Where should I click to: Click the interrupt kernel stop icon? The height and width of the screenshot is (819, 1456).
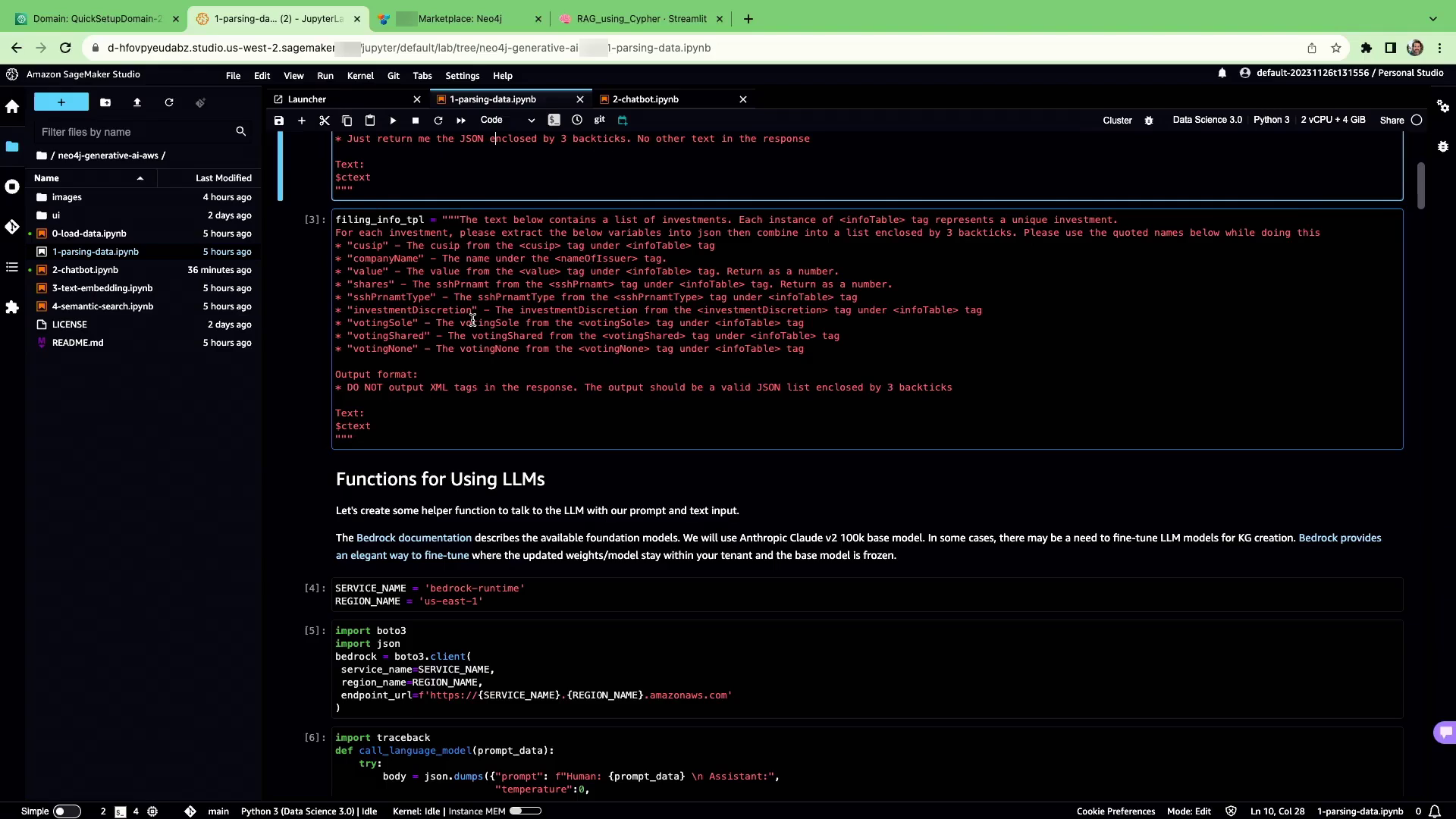click(x=416, y=121)
